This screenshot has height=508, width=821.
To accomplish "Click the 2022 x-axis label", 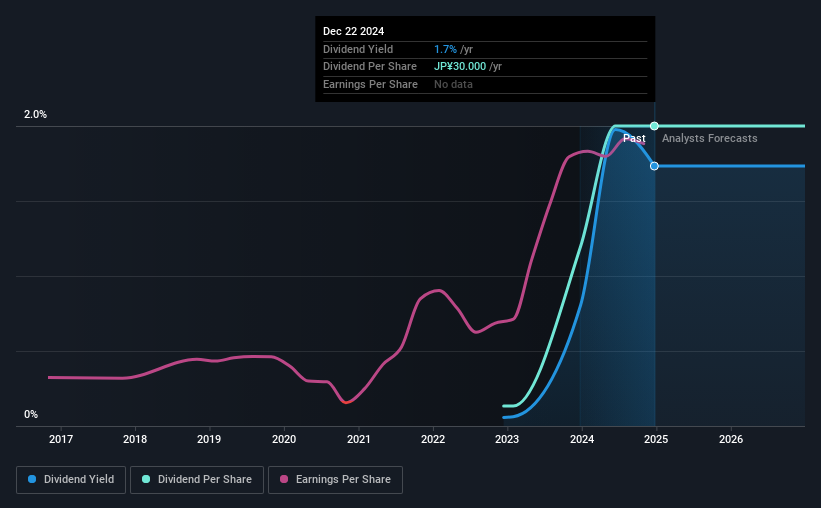I will (x=433, y=439).
